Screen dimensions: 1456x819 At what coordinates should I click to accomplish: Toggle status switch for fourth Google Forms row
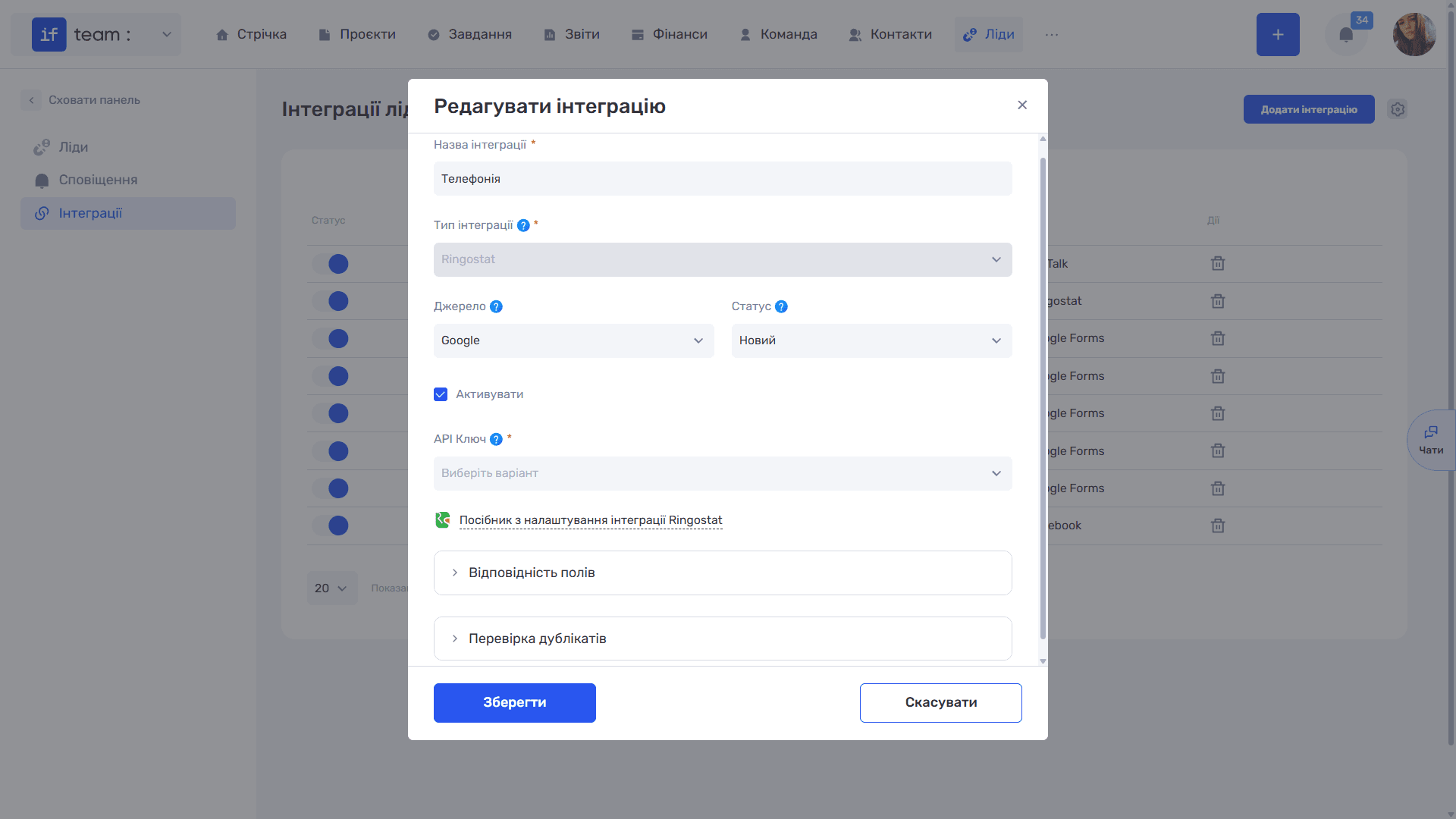(x=331, y=451)
